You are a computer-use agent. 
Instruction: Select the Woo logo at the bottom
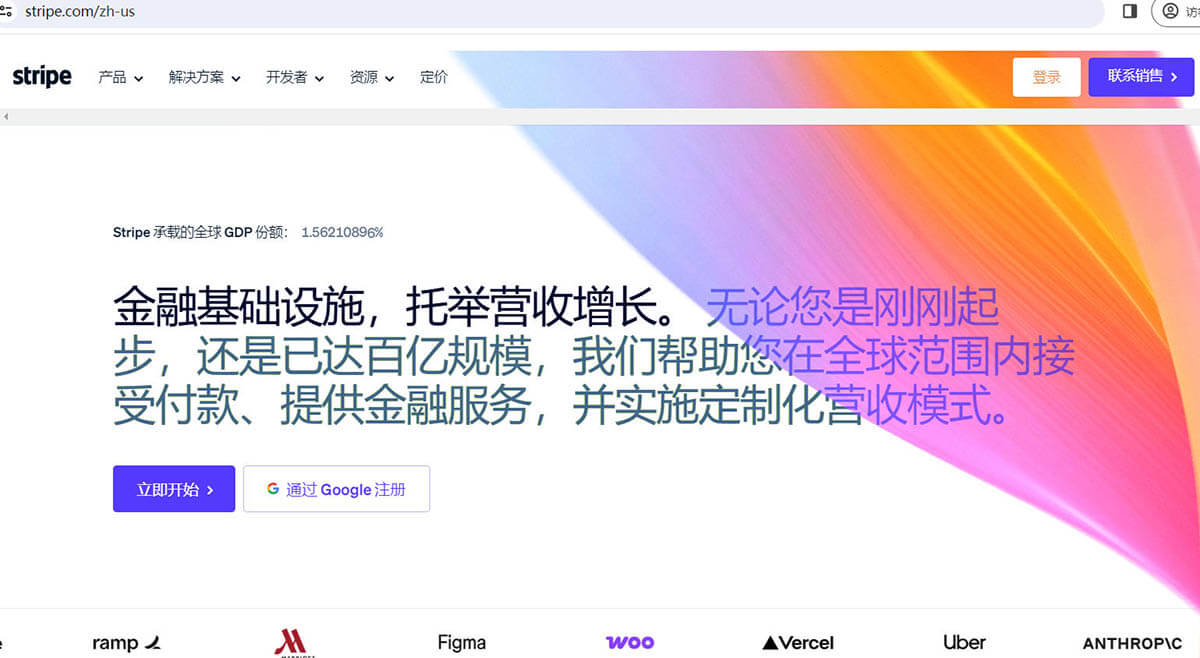629,641
